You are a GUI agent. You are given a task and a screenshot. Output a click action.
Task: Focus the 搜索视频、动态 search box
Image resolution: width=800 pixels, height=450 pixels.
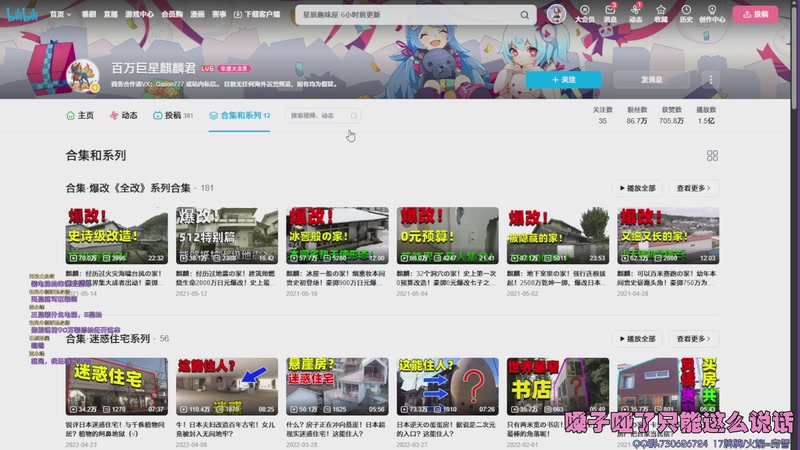pyautogui.click(x=323, y=116)
